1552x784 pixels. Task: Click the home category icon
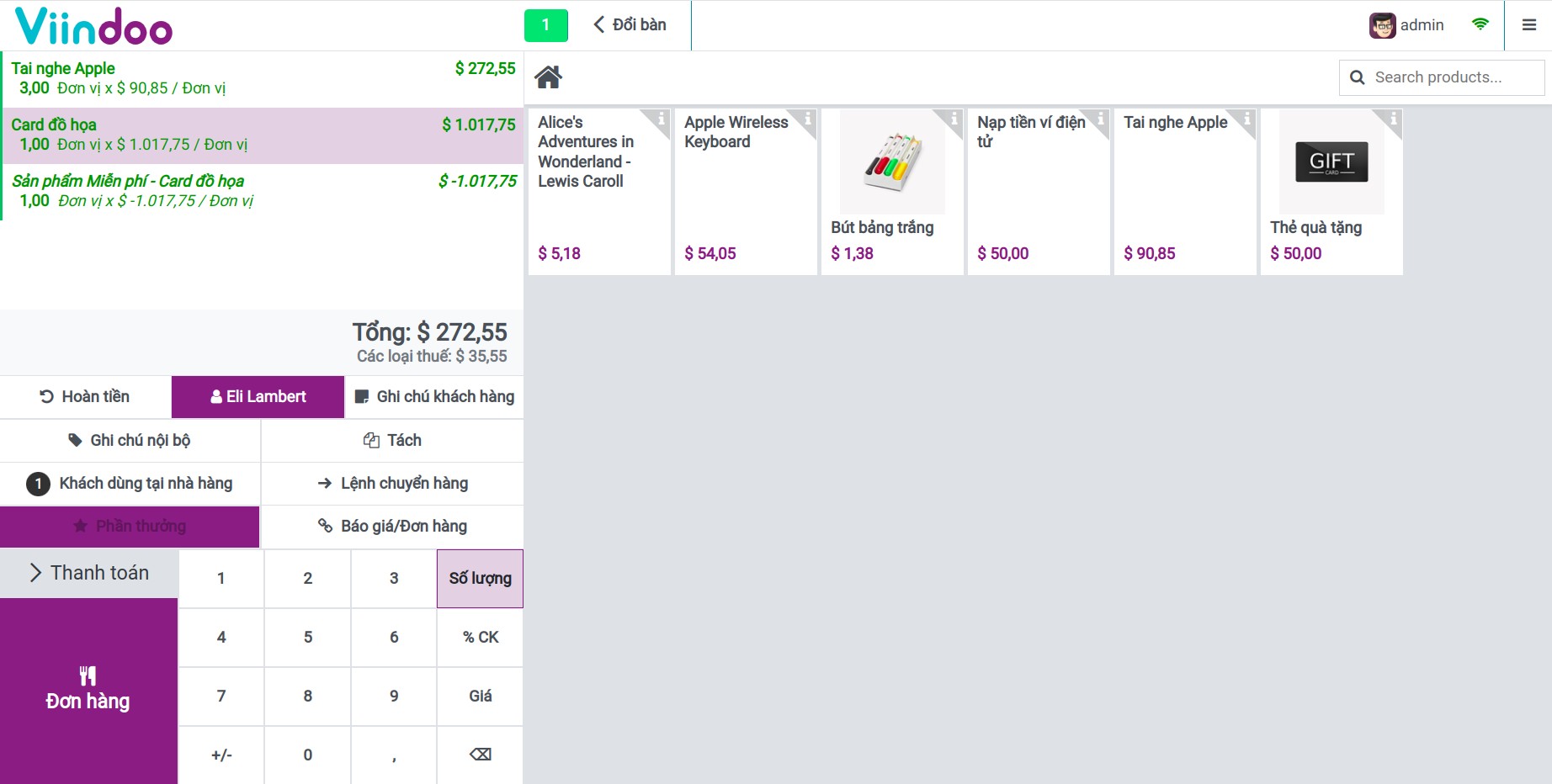[548, 77]
